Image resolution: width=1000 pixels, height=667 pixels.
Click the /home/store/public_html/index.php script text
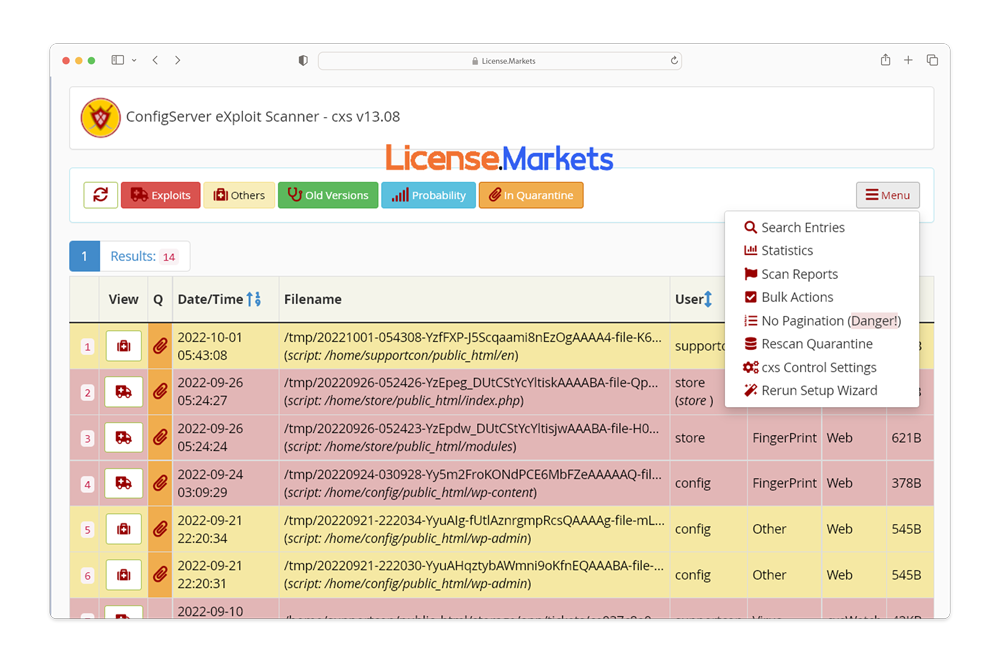(x=404, y=401)
